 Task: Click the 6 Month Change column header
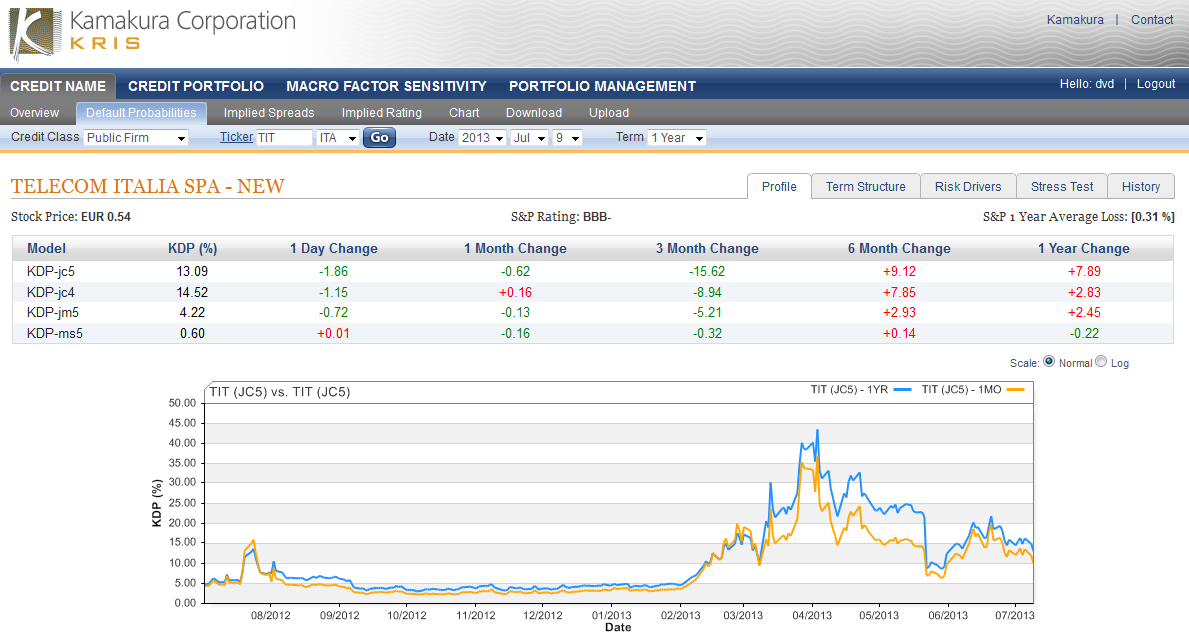pyautogui.click(x=899, y=249)
